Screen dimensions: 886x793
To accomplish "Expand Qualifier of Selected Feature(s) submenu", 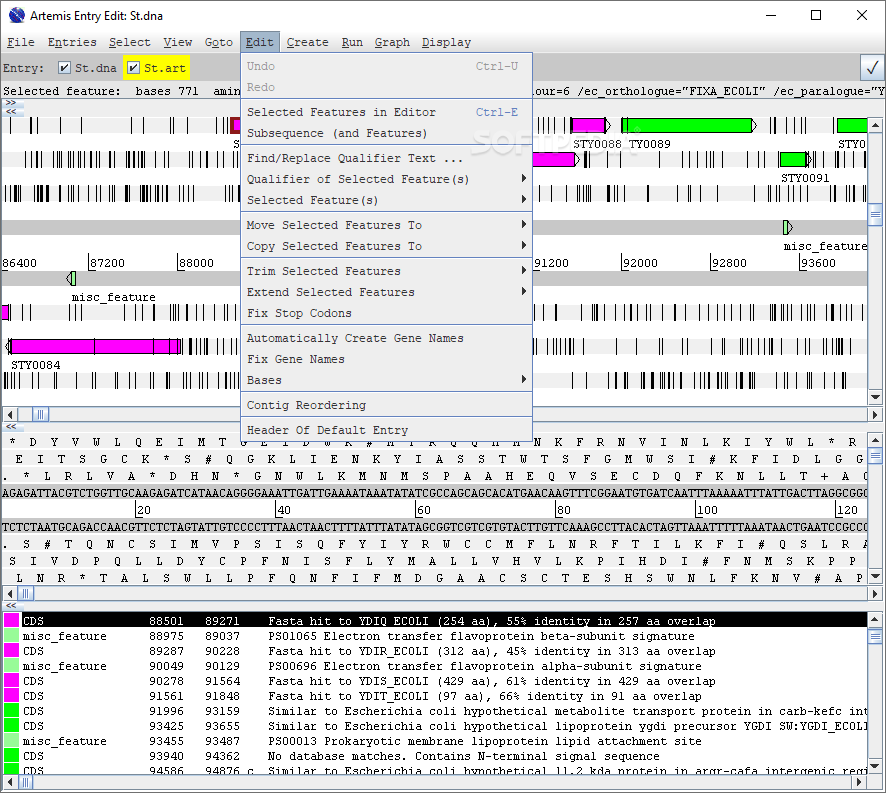I will 386,179.
